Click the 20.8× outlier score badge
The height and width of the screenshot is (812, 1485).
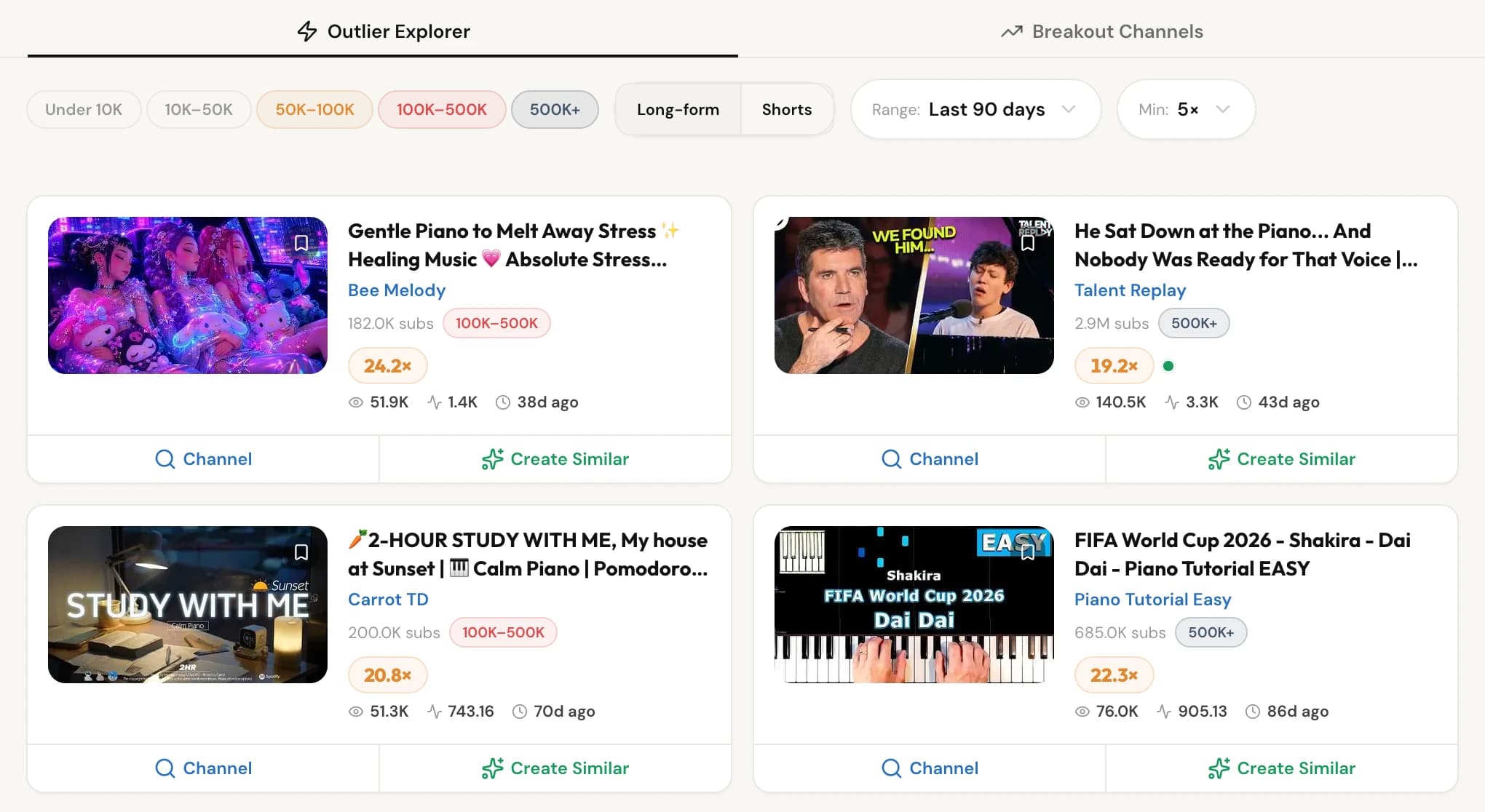(387, 675)
